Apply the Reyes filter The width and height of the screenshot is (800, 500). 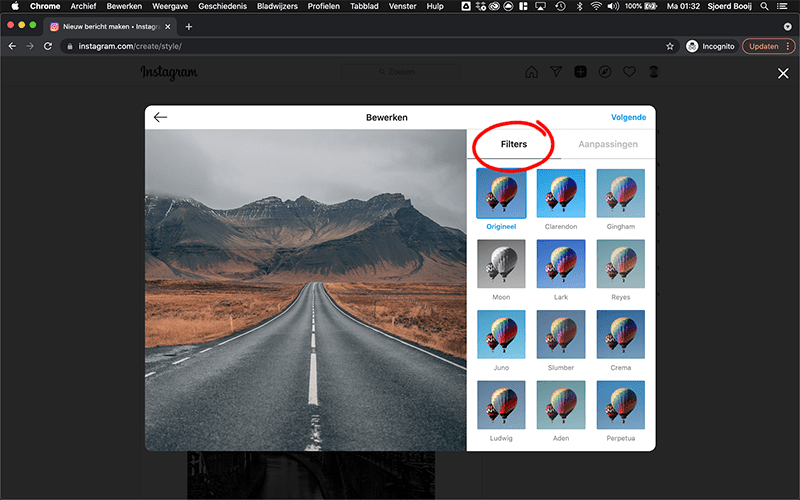pos(620,264)
